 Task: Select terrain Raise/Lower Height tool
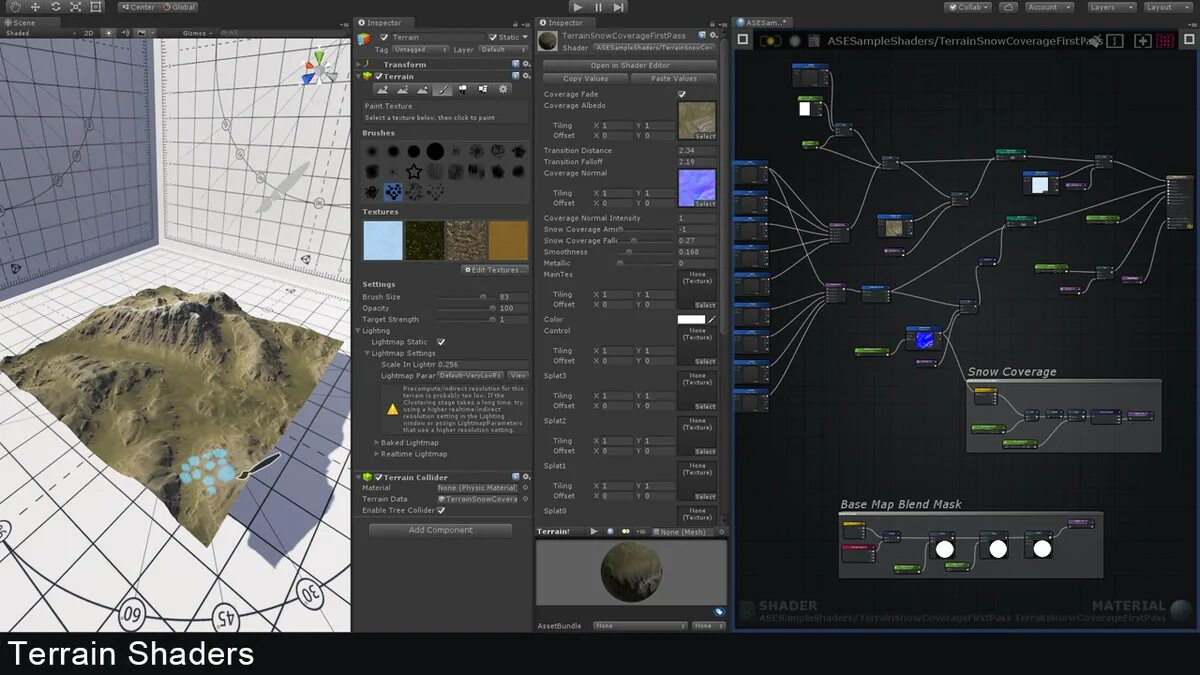382,89
